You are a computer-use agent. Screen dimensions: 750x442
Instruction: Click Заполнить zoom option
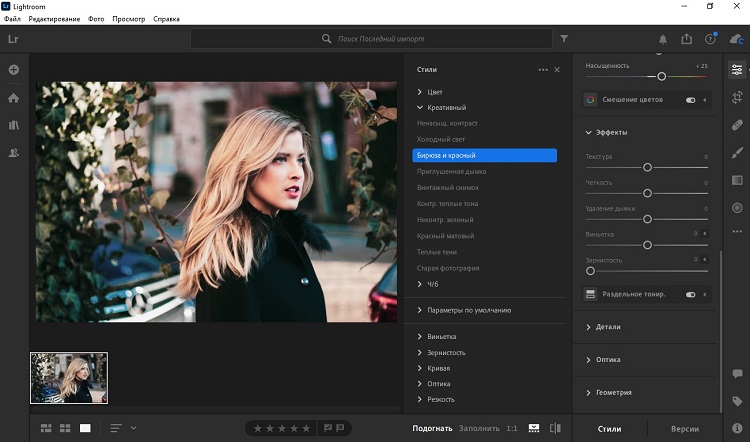coord(479,429)
